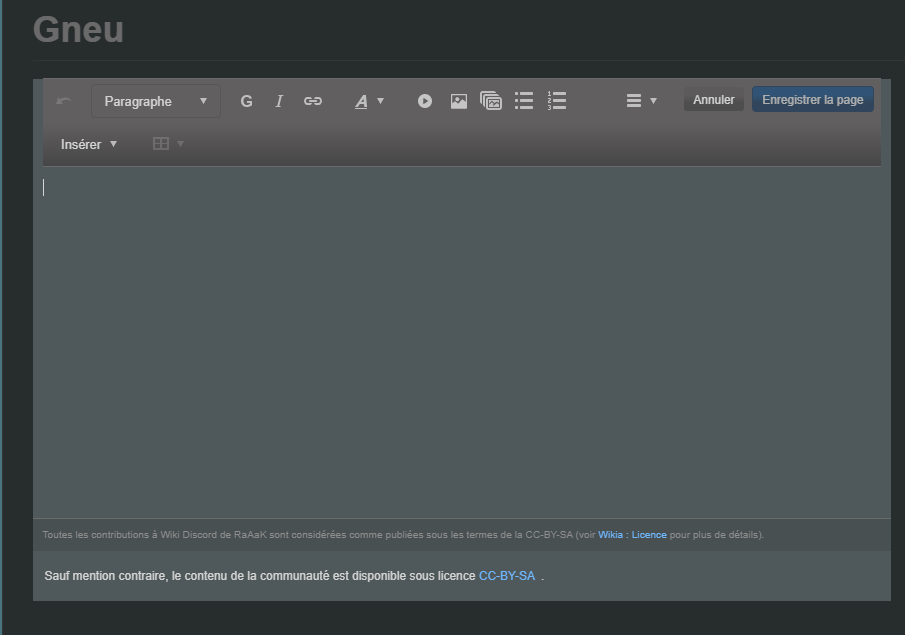Create a bulleted list
This screenshot has width=905, height=635.
click(x=523, y=100)
